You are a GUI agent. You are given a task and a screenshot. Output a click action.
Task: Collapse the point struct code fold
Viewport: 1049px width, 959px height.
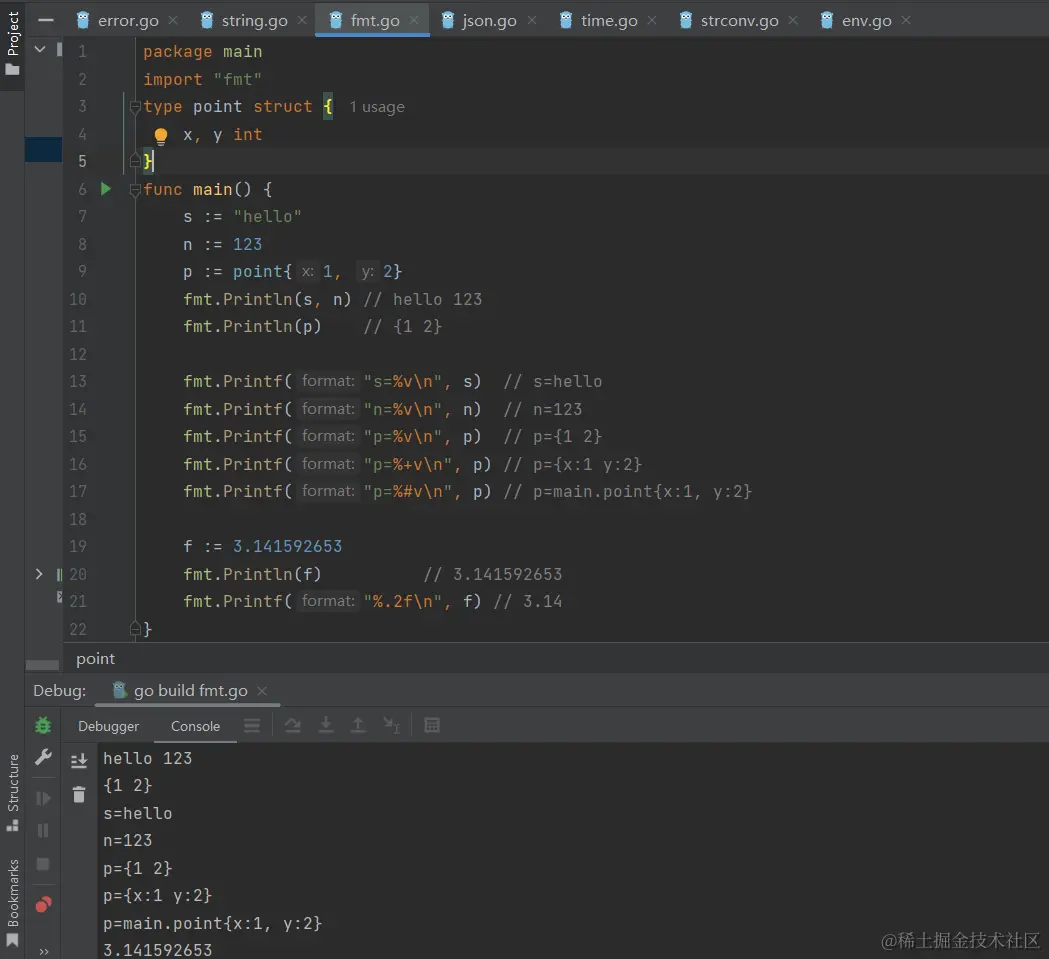click(x=135, y=107)
